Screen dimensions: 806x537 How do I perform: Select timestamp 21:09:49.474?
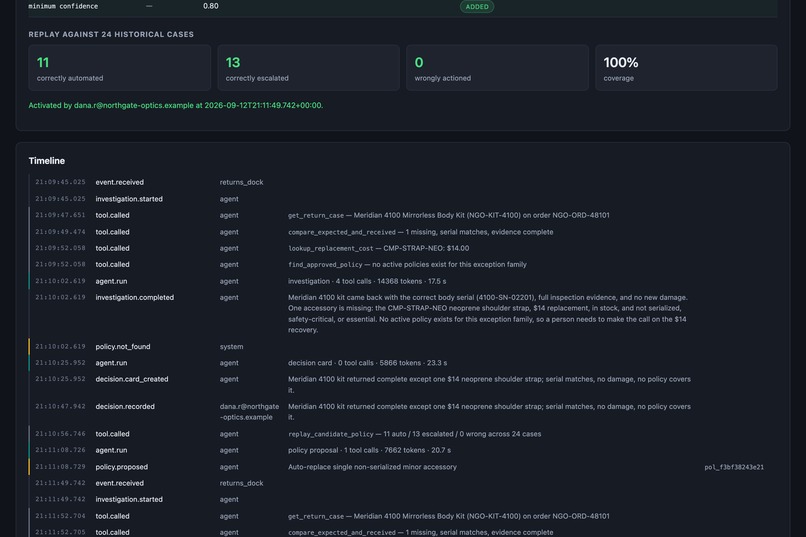[60, 232]
